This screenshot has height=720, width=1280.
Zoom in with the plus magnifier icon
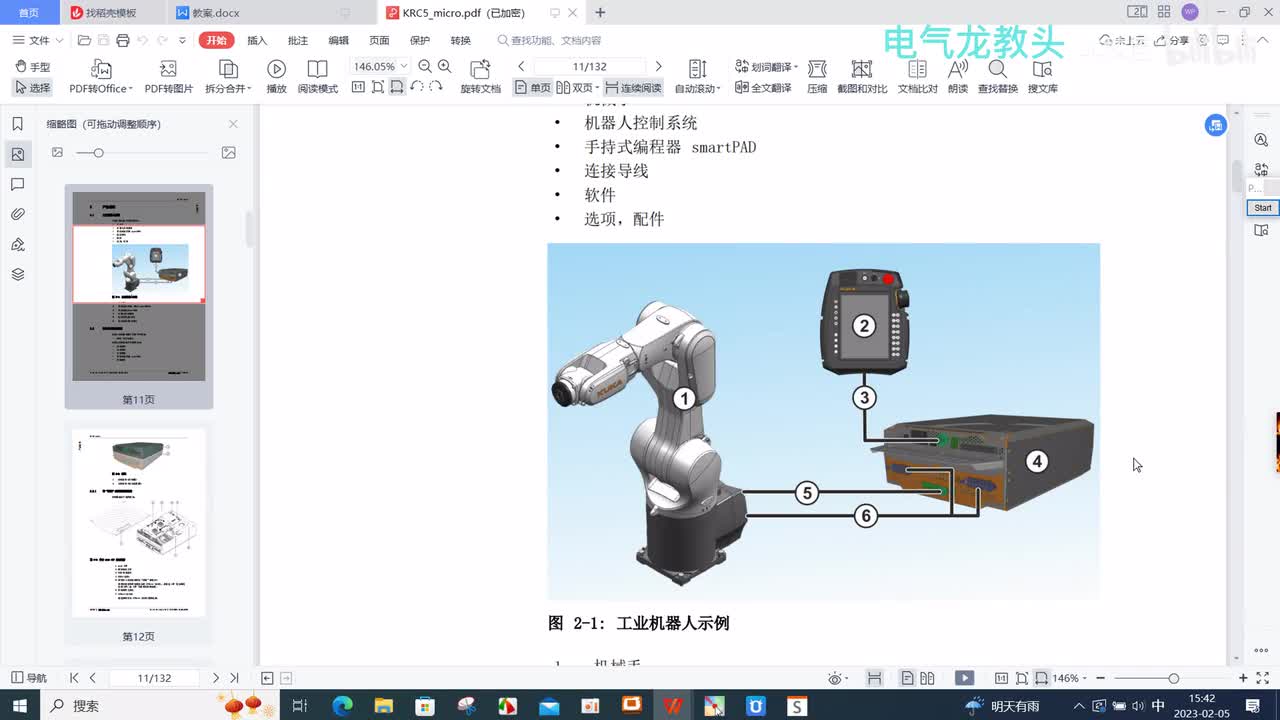click(x=445, y=66)
